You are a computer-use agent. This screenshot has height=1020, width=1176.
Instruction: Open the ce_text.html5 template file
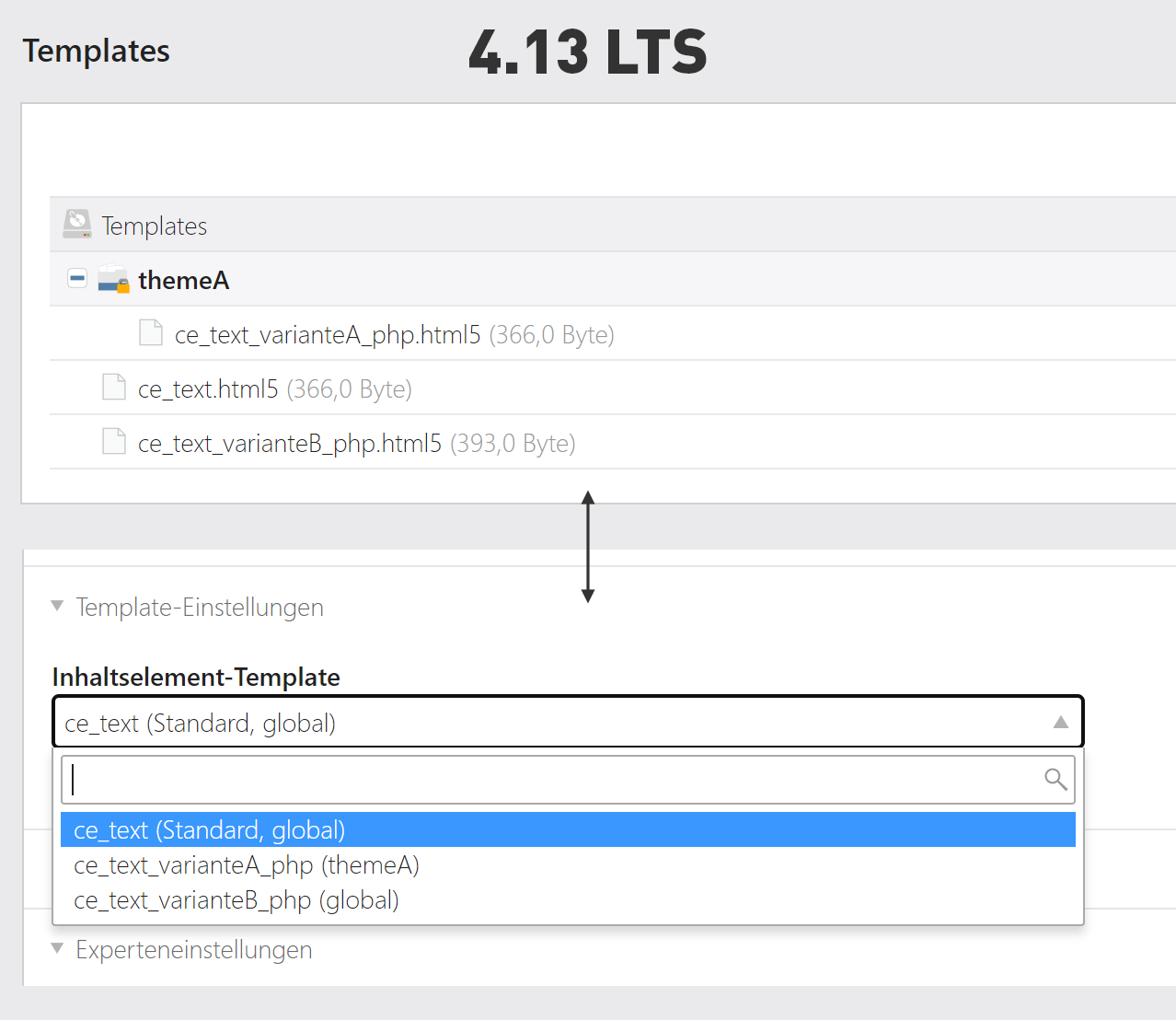coord(208,388)
